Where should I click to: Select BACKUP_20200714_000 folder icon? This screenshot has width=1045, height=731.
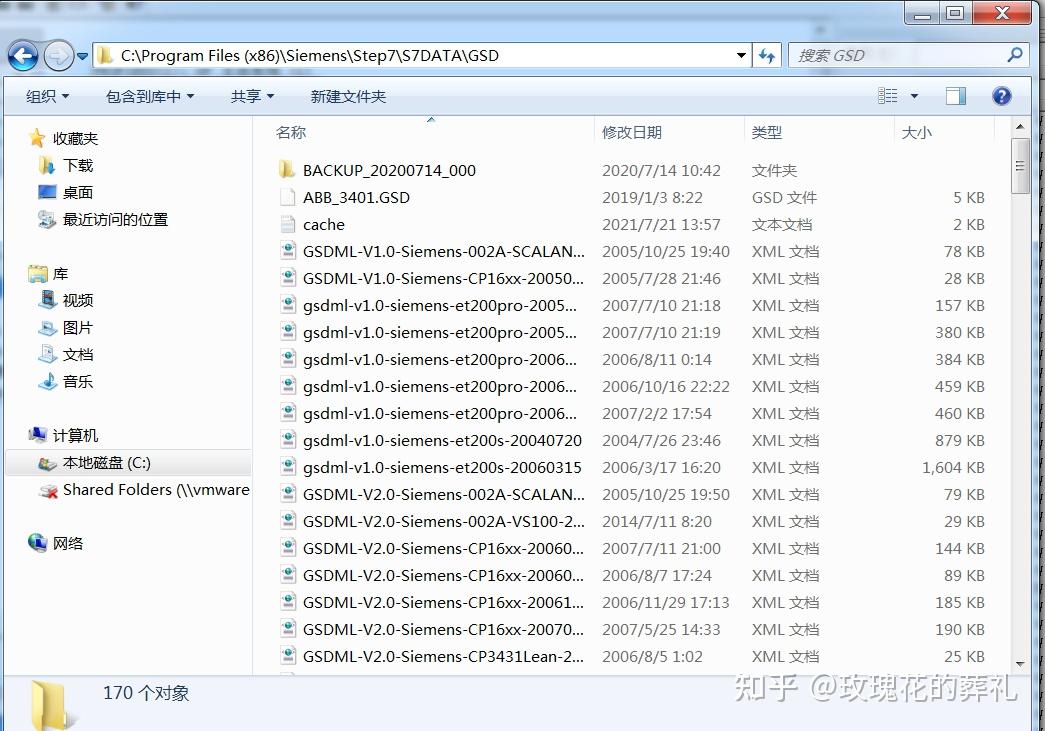[287, 170]
